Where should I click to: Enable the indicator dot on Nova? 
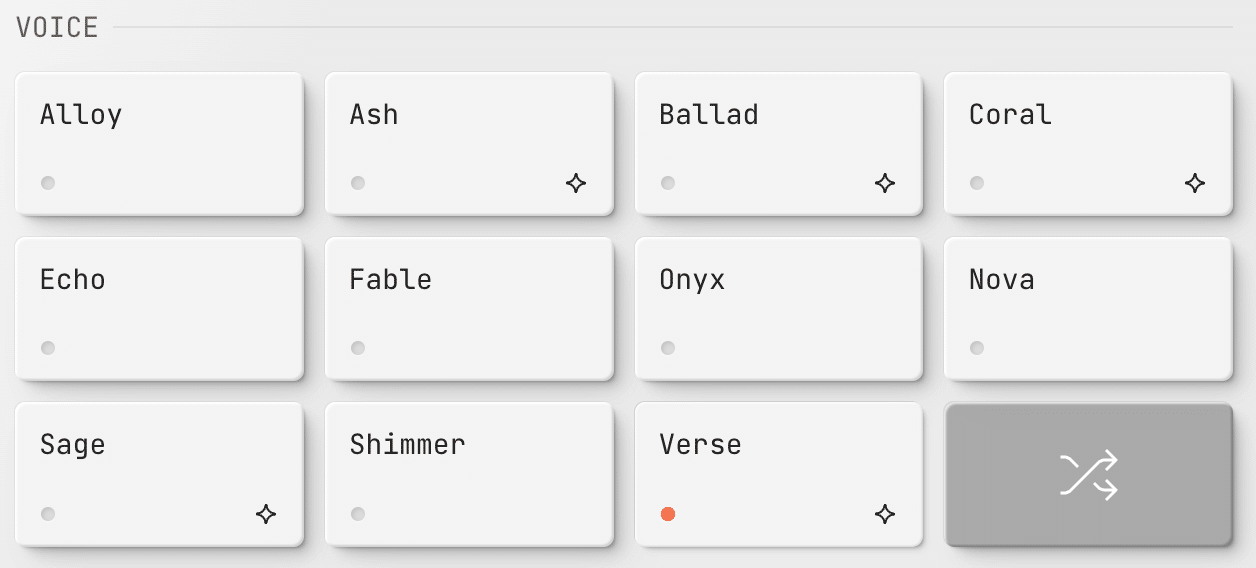point(977,348)
